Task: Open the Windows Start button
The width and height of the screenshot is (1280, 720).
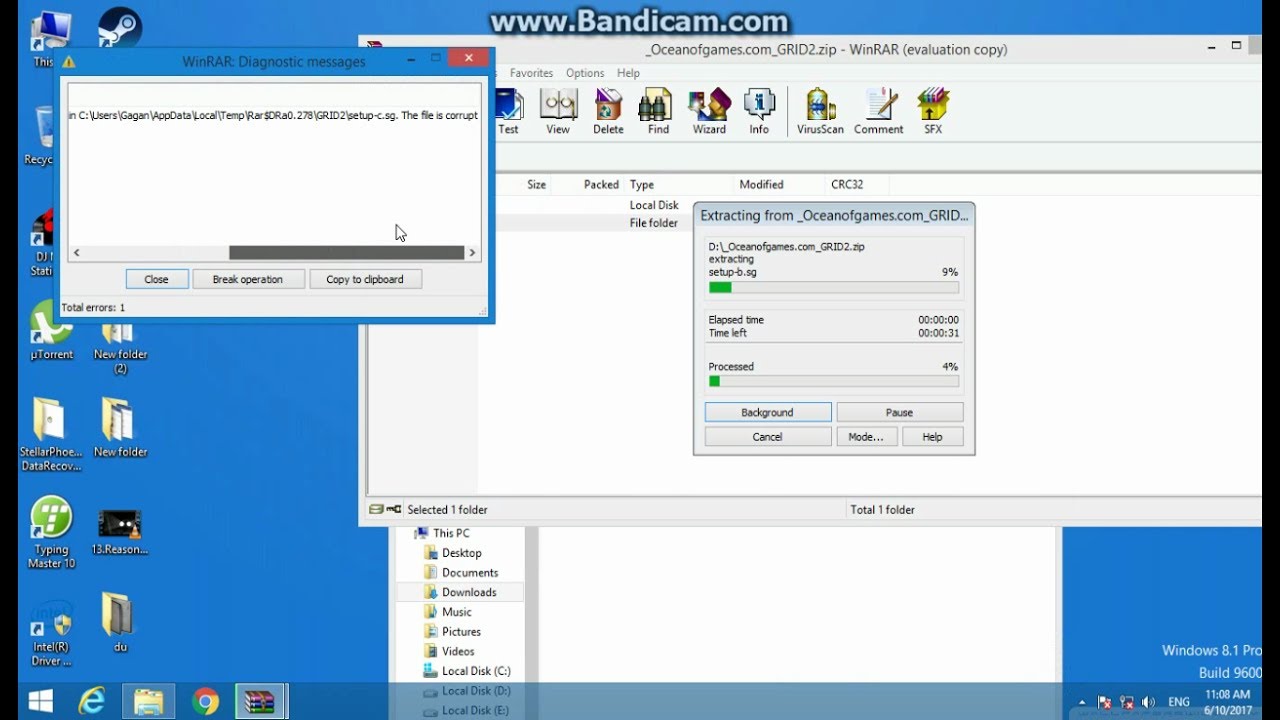Action: pos(41,700)
